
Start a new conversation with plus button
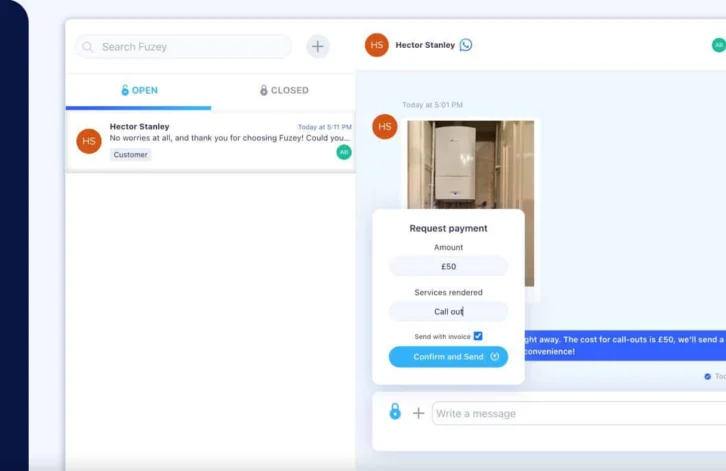tap(318, 46)
